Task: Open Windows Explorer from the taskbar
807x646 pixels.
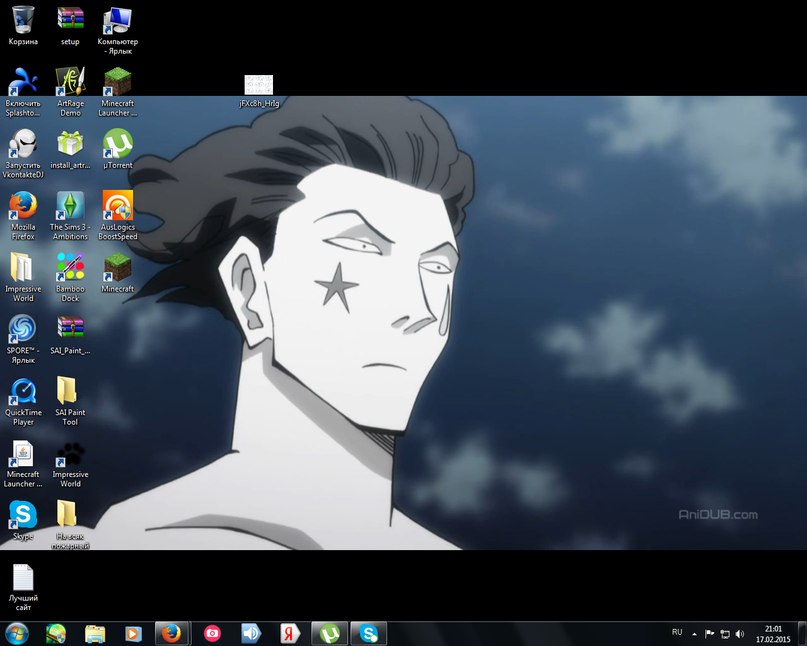Action: (x=95, y=634)
